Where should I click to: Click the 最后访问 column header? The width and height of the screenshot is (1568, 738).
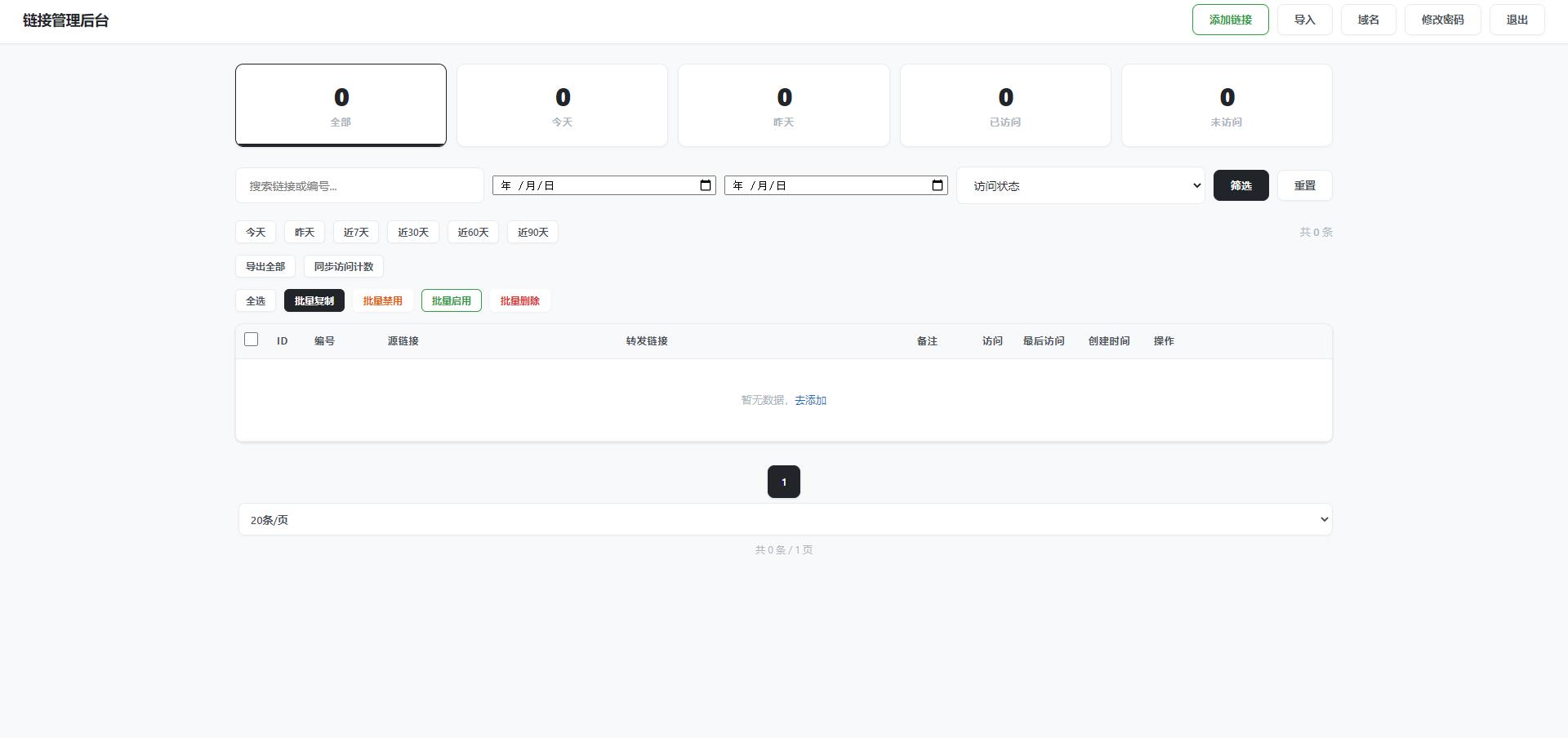1044,341
